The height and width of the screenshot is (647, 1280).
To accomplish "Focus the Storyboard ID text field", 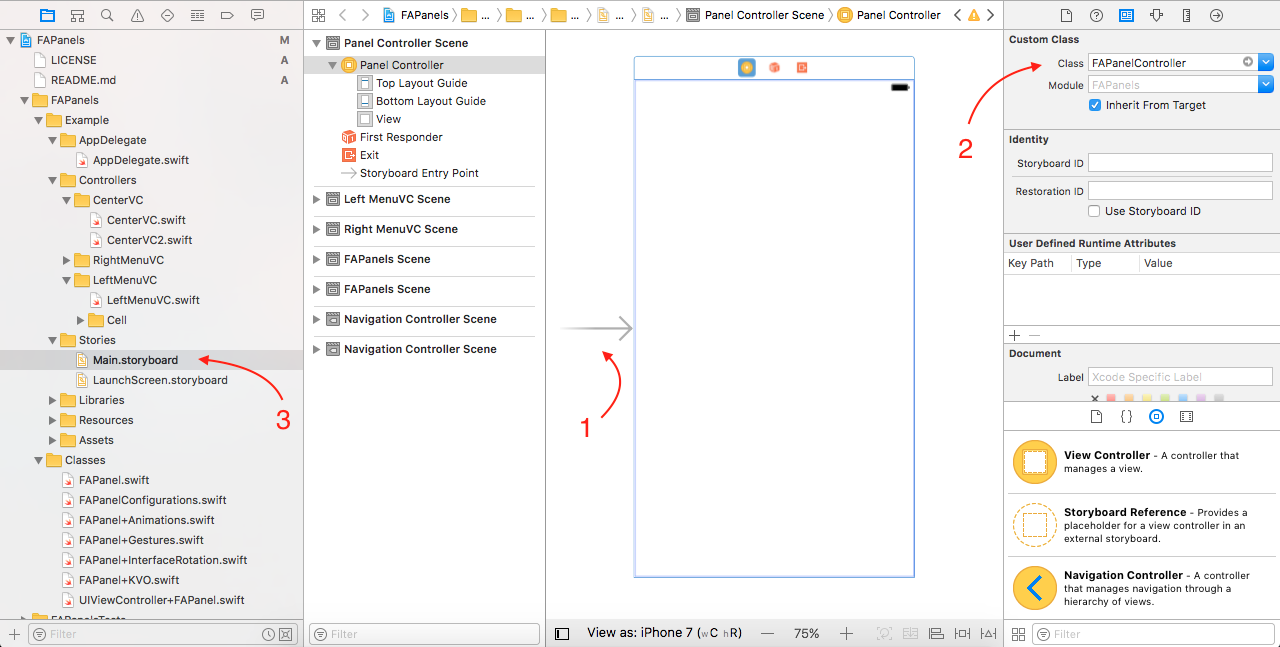I will tap(1180, 163).
